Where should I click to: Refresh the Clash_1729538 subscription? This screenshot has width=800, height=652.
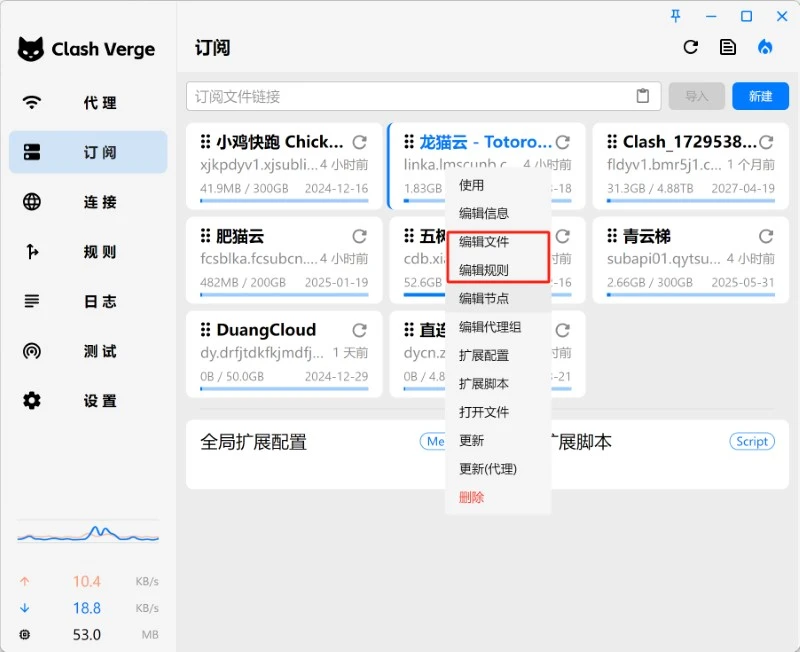coord(766,142)
